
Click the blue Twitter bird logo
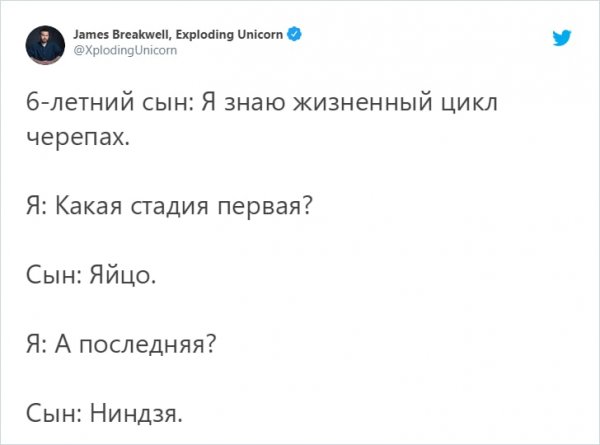pyautogui.click(x=563, y=38)
